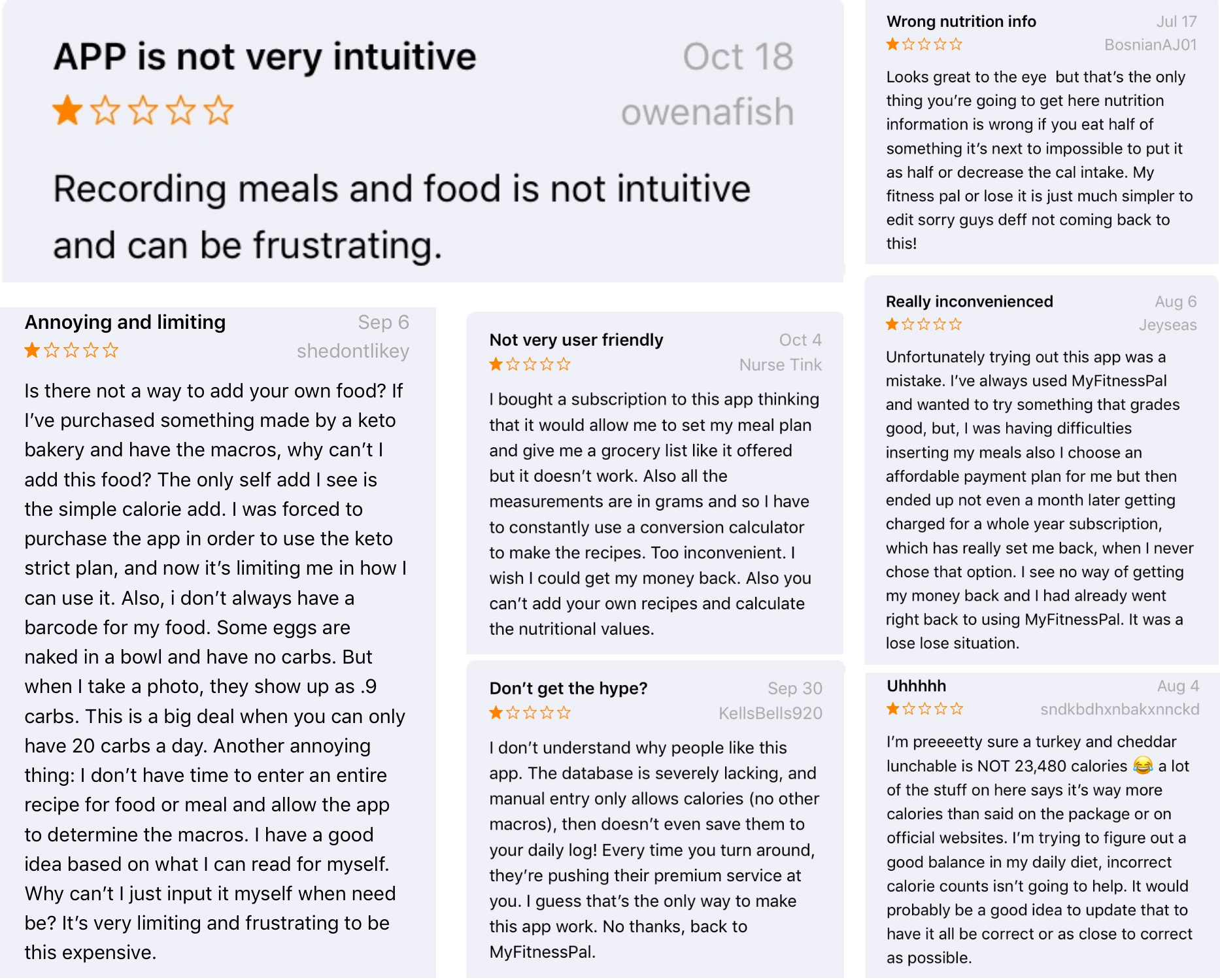
Task: Click the star rating under Don't get the hype?
Action: point(530,713)
